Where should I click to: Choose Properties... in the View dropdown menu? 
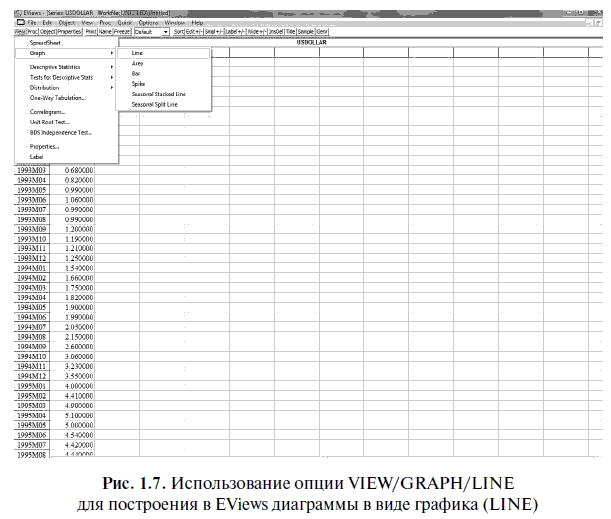pyautogui.click(x=66, y=147)
